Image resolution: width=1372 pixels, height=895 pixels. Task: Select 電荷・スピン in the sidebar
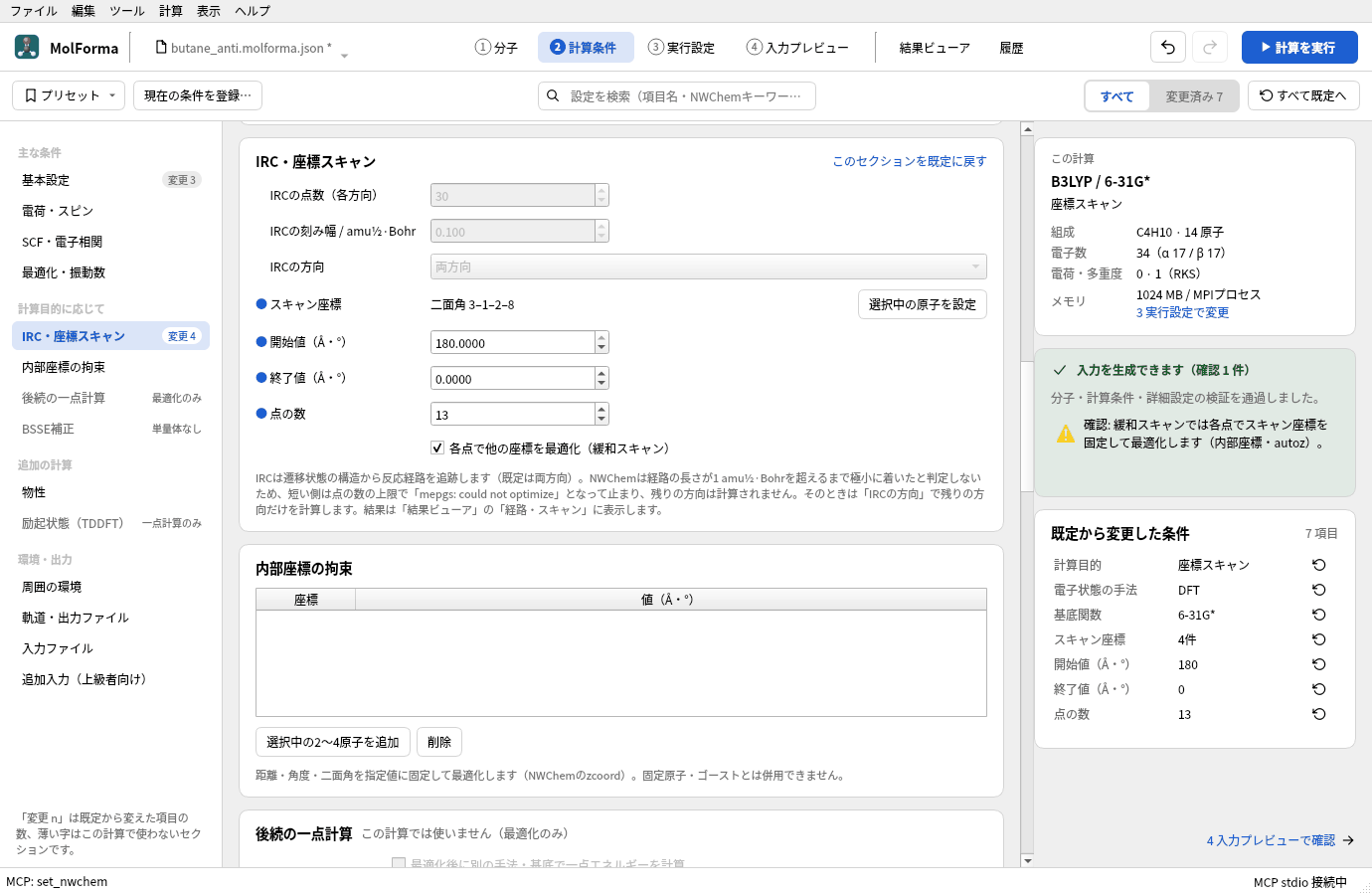coord(110,211)
